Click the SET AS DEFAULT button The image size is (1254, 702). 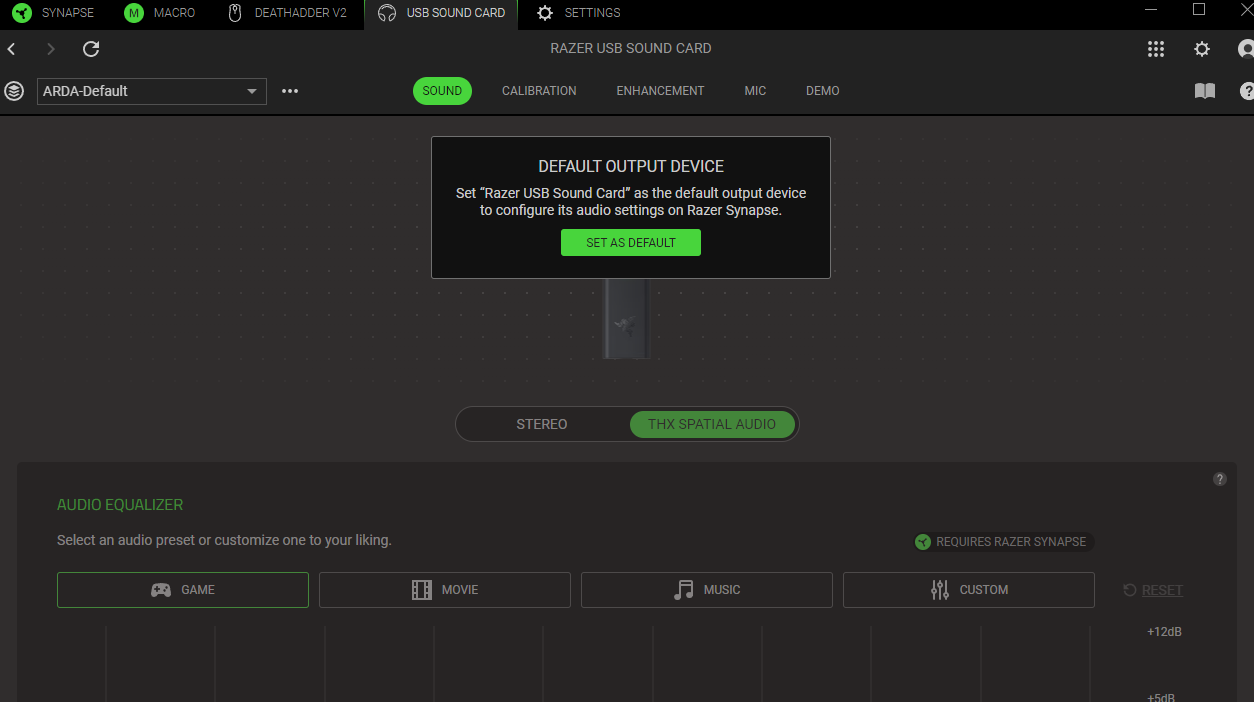pos(631,243)
